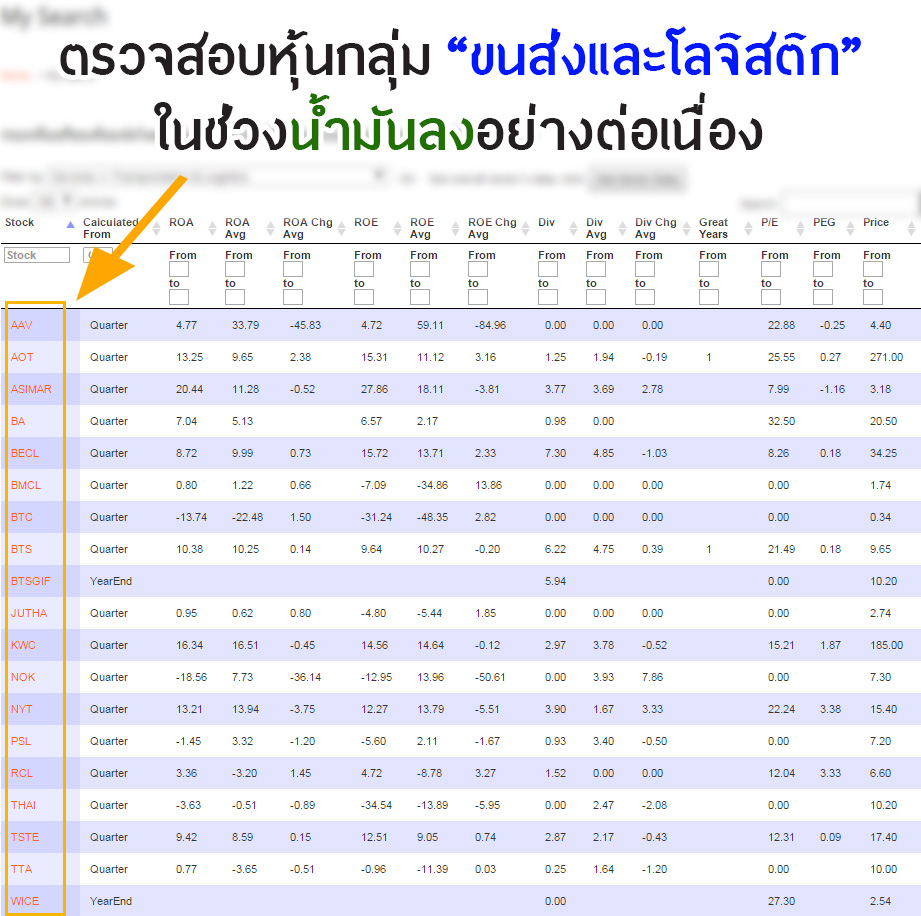Open the BTS stock link
921x916 pixels.
21,549
